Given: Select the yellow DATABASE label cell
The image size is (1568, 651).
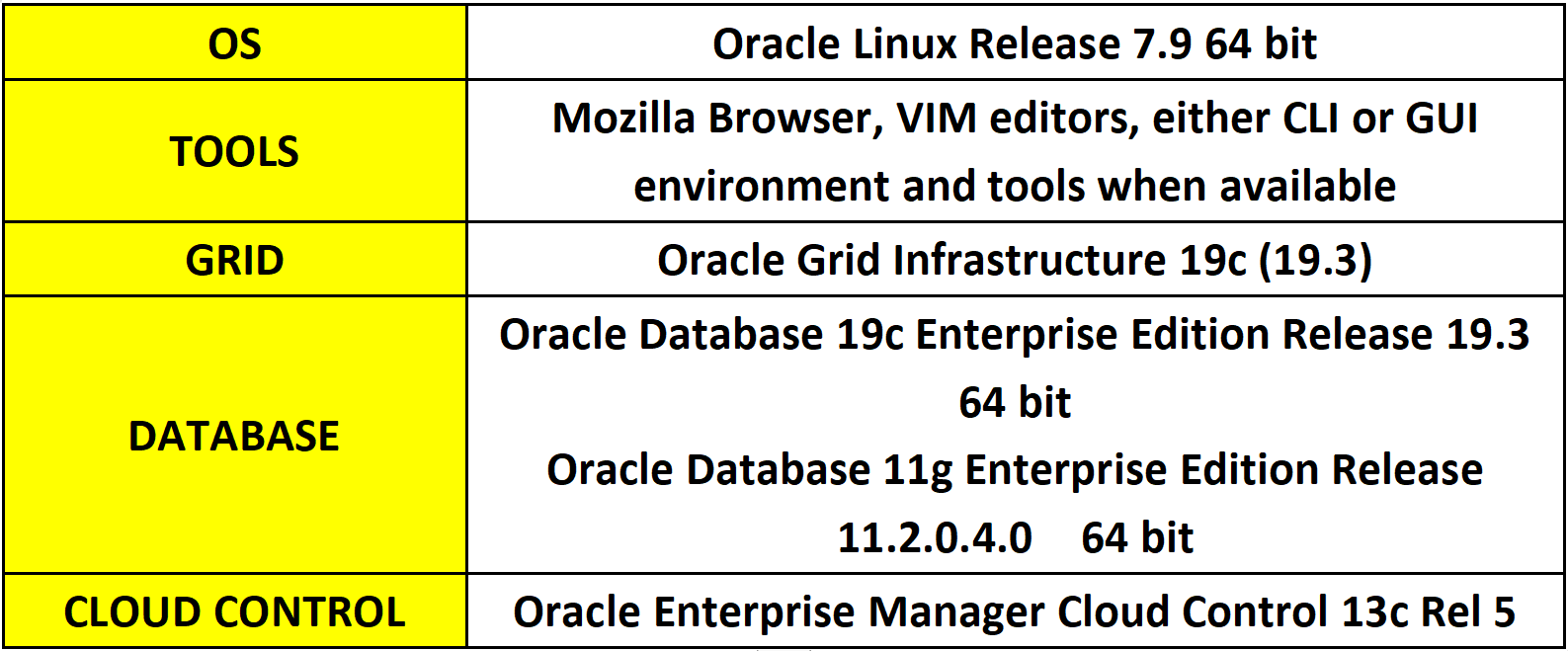Looking at the screenshot, I should [234, 436].
